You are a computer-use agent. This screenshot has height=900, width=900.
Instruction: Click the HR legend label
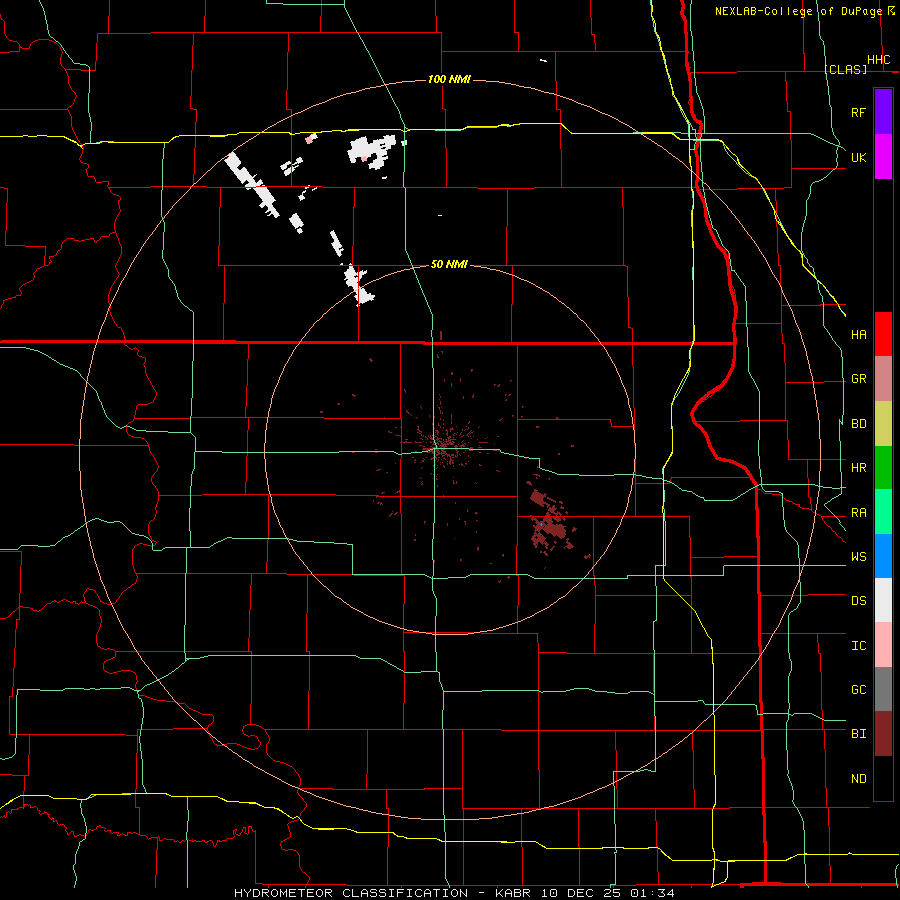pyautogui.click(x=859, y=468)
